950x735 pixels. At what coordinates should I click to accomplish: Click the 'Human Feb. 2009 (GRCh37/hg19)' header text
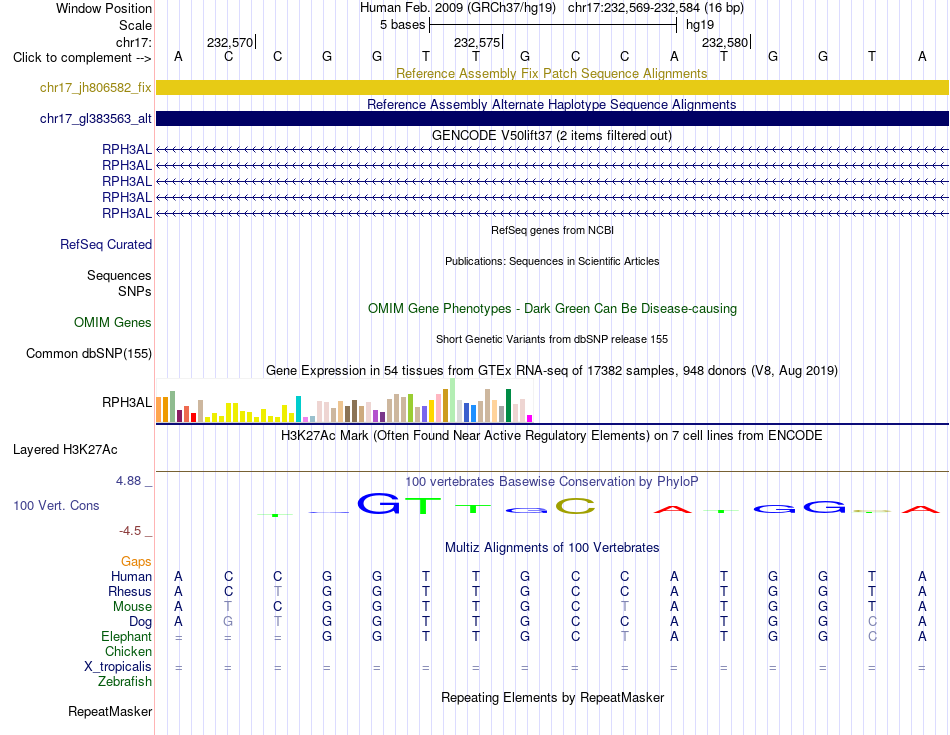tap(458, 8)
